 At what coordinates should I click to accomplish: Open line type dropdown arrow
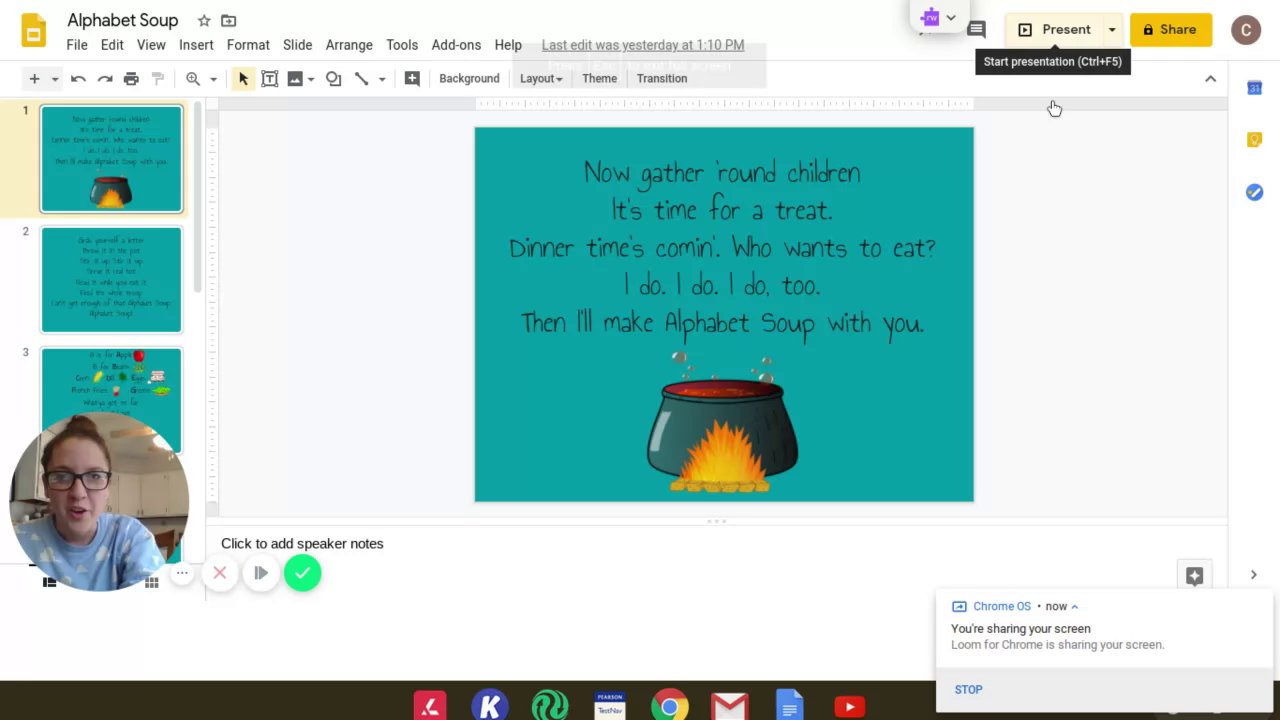click(x=382, y=79)
